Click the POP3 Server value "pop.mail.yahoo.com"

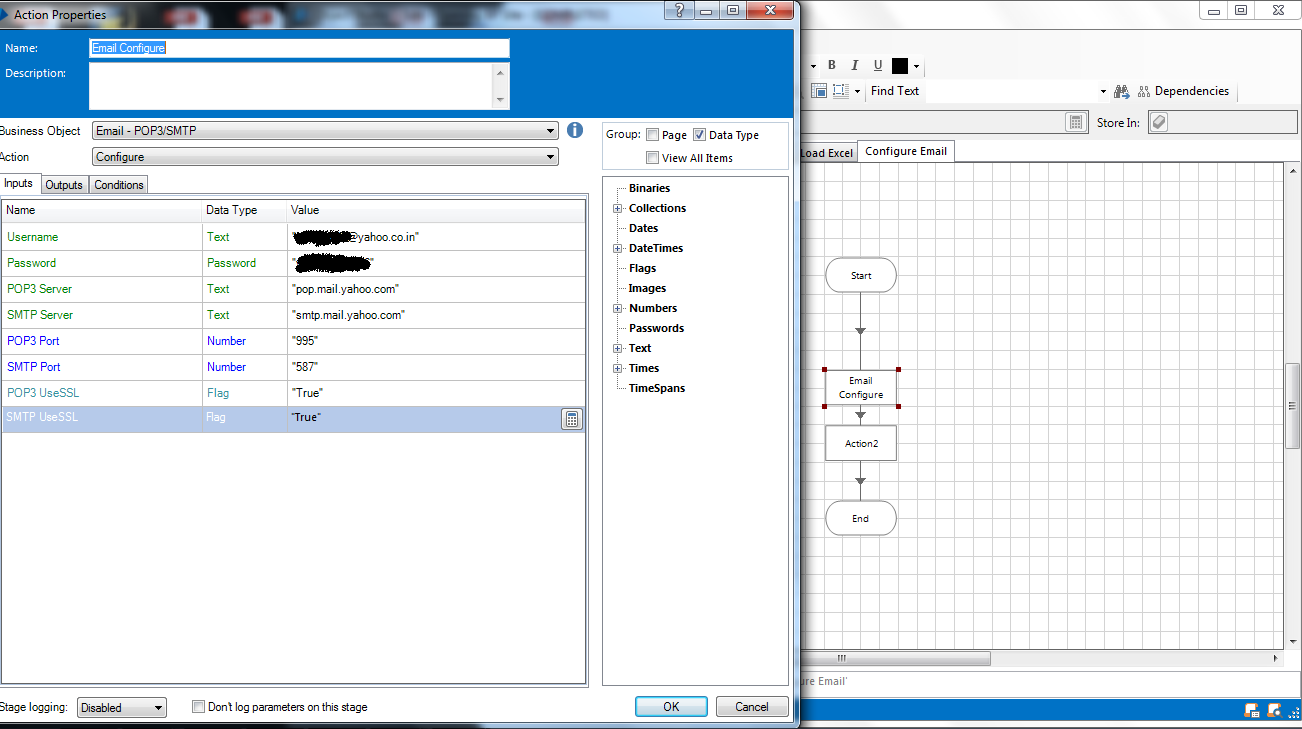click(345, 289)
